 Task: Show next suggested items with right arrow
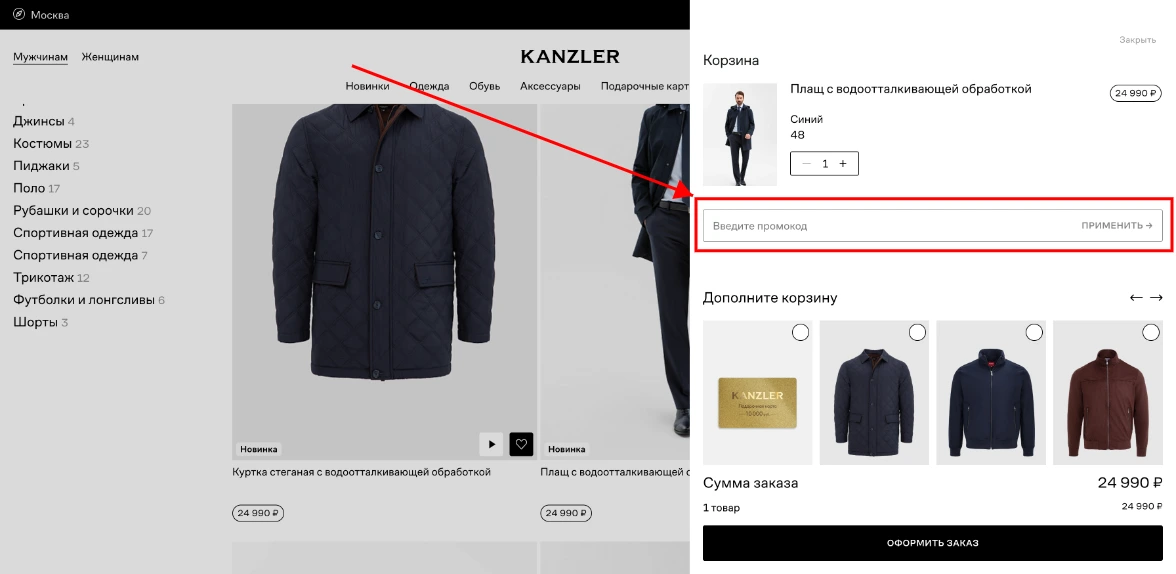1156,298
